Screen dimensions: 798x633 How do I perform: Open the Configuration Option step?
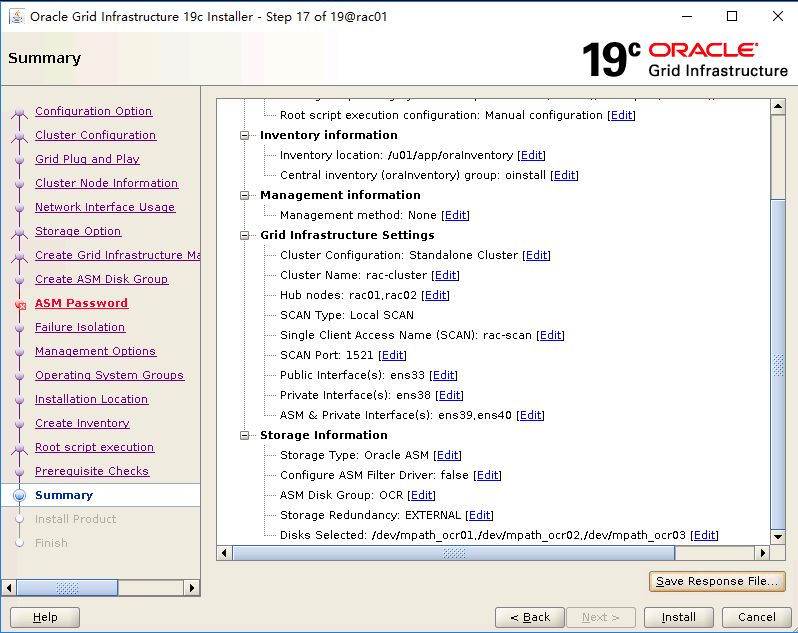coord(93,111)
